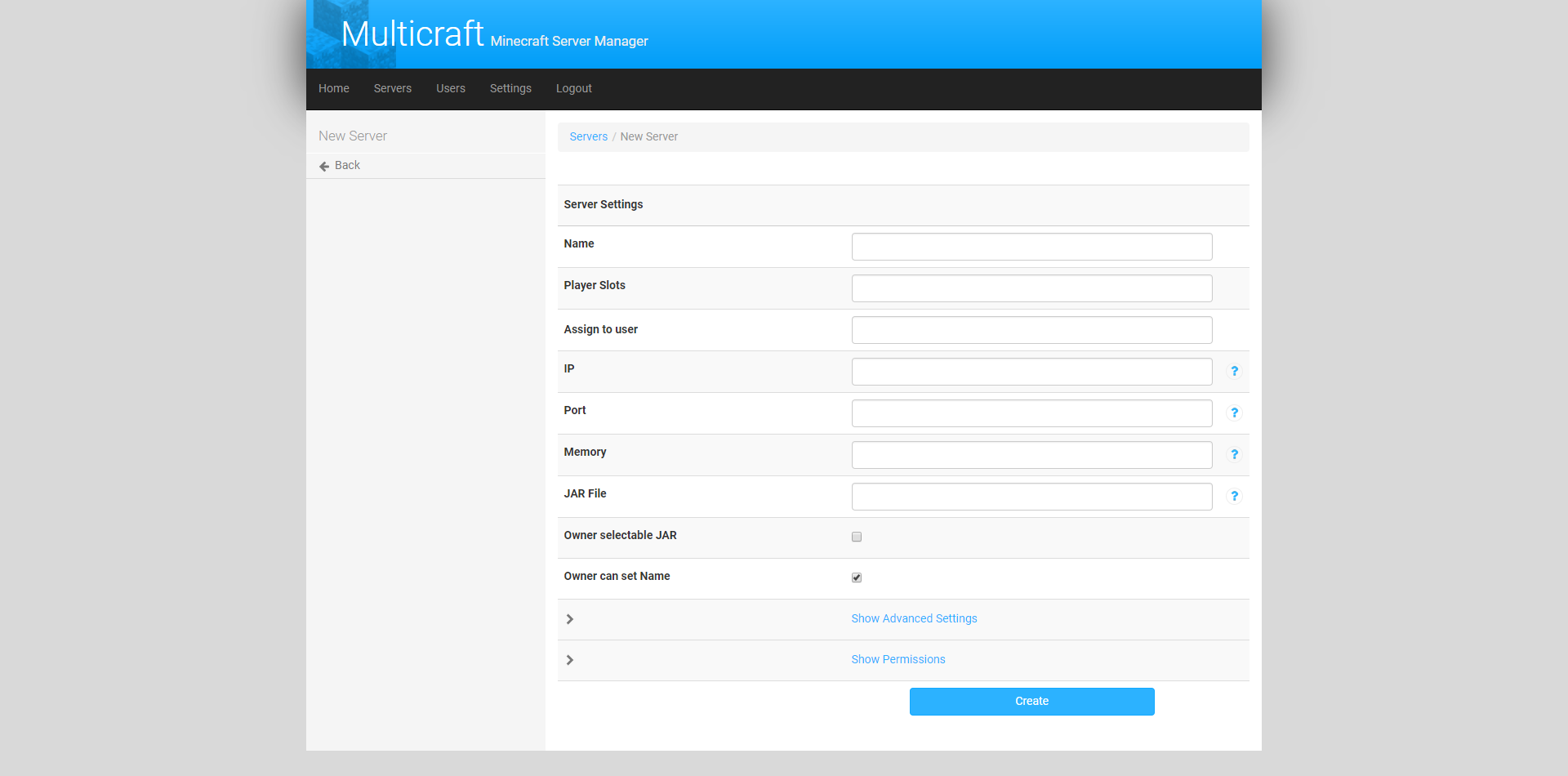Screen dimensions: 1568x776
Task: Click Show Permissions link
Action: [898, 659]
